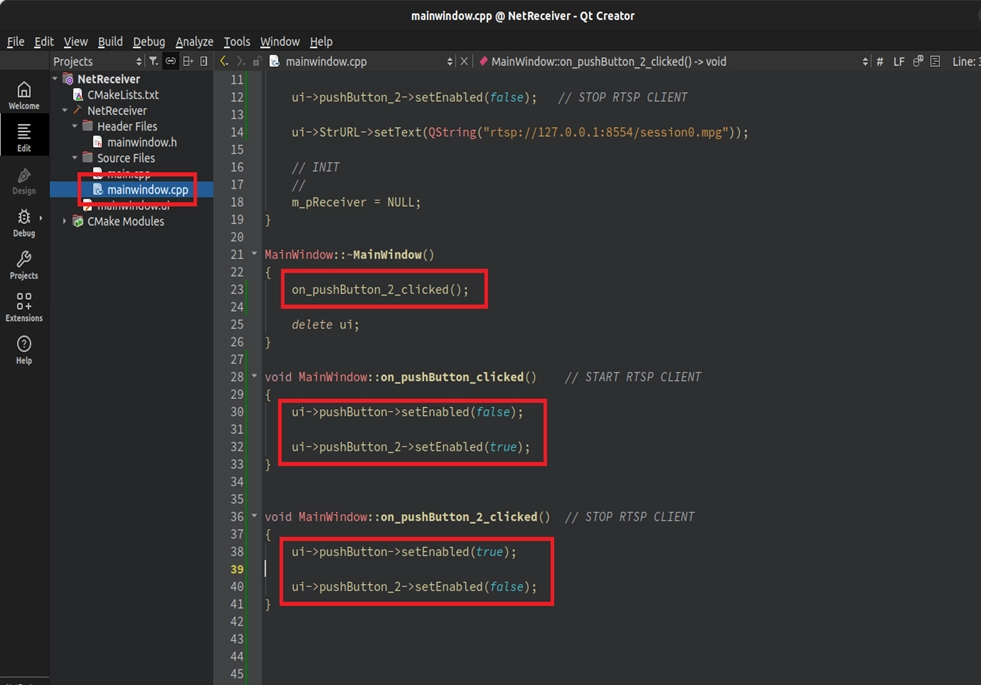Click the on_pushButton_2_clicked(); call on line 23

(x=380, y=289)
